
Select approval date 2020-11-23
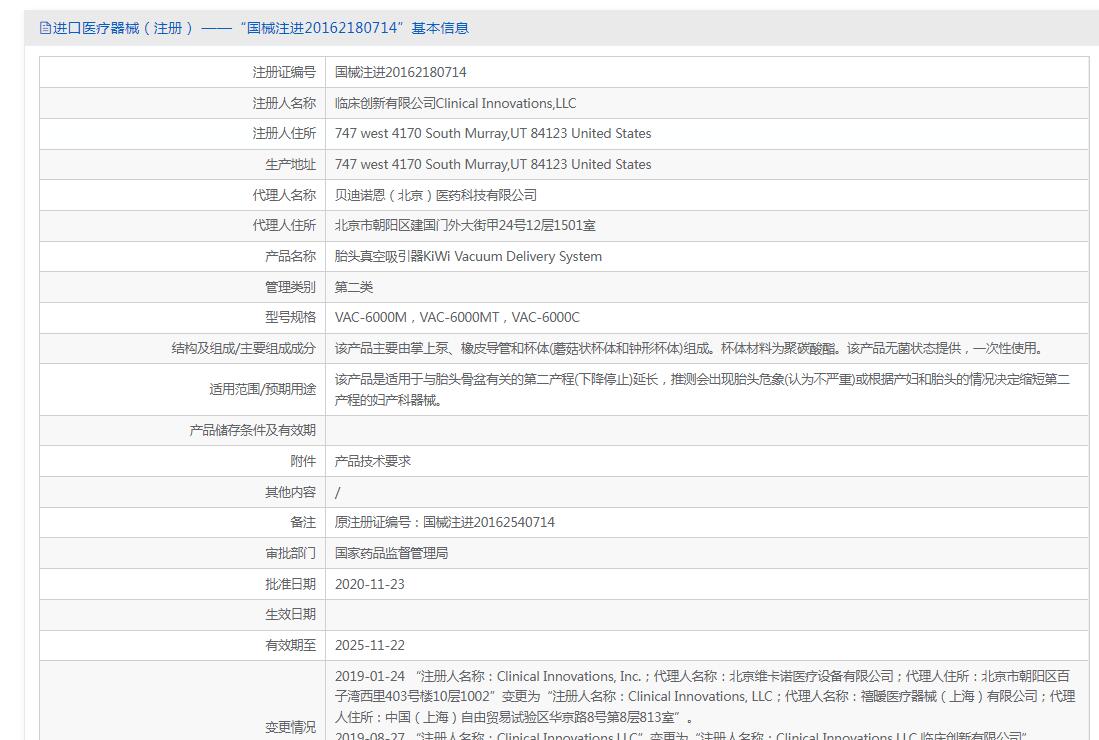(x=369, y=584)
